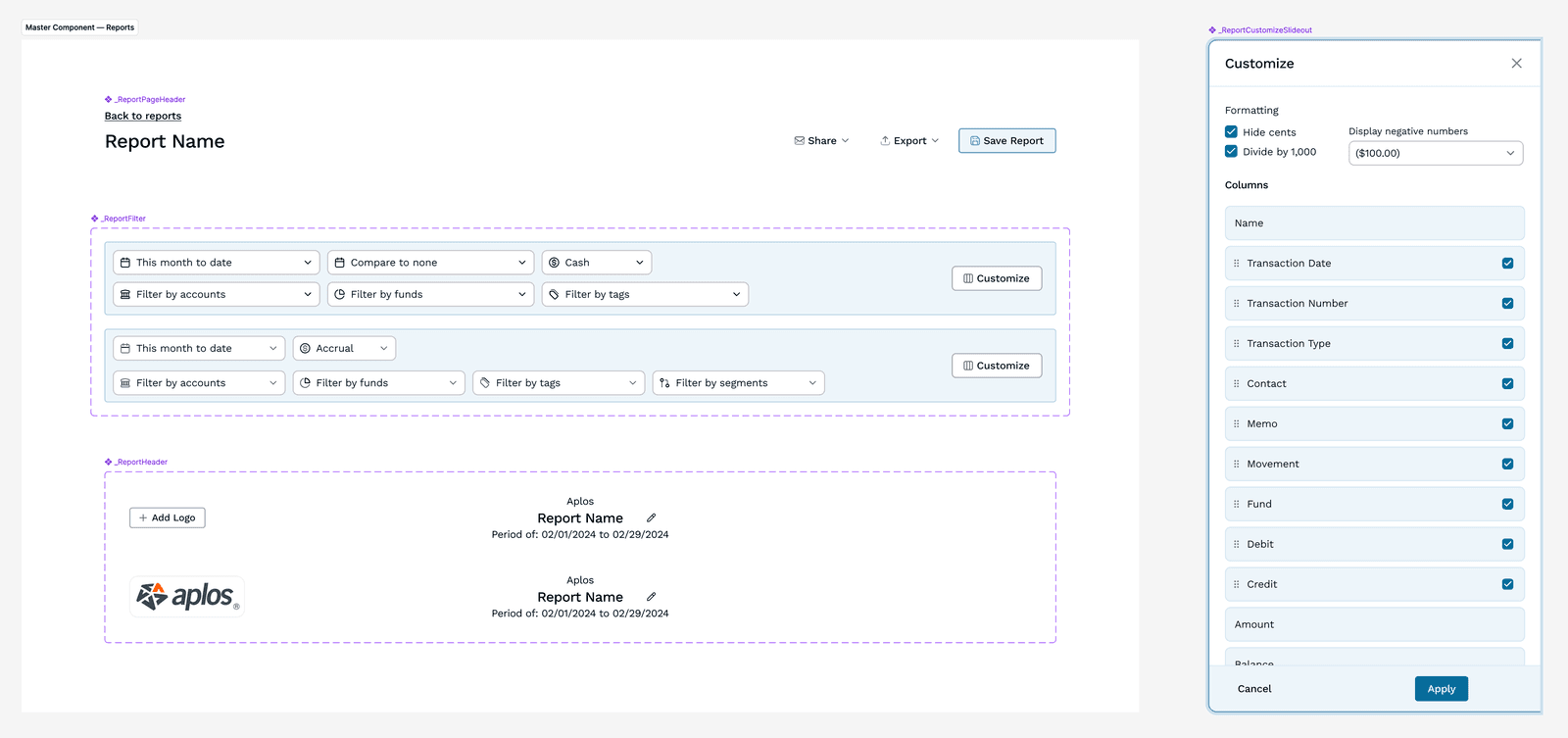
Task: Click the Columns section heading
Action: [1247, 185]
